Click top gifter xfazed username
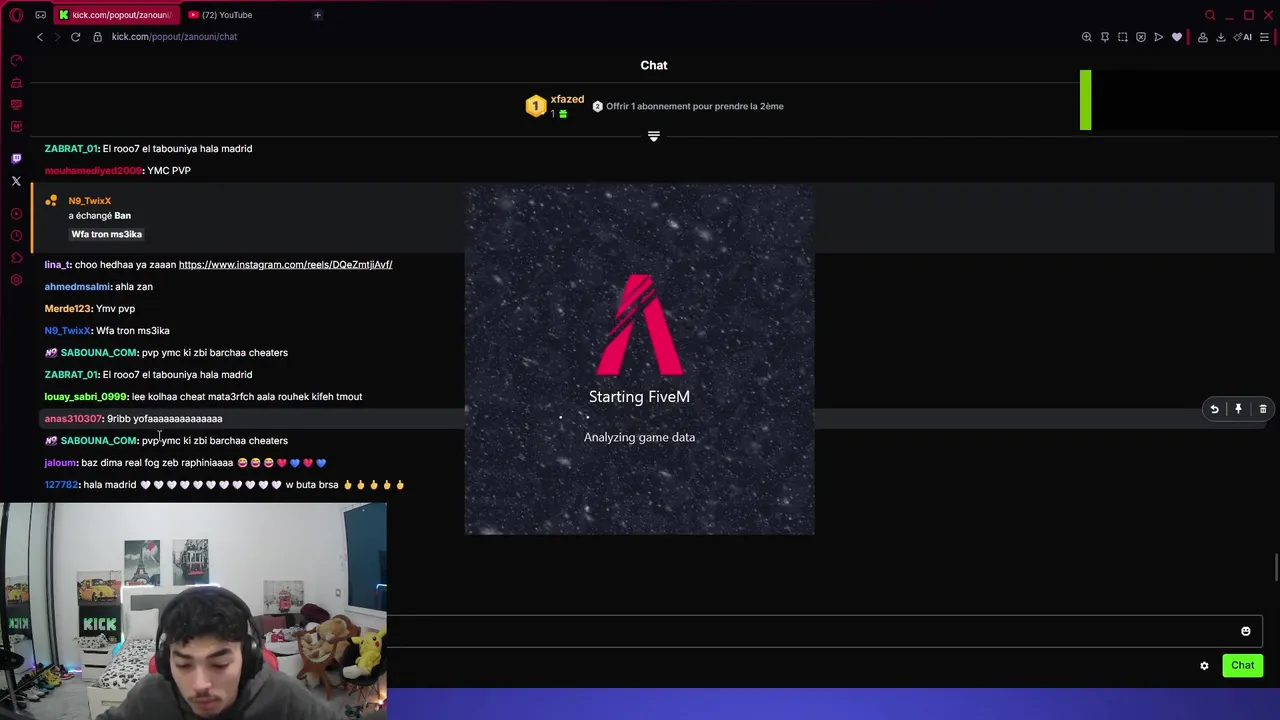This screenshot has height=720, width=1280. pos(567,99)
